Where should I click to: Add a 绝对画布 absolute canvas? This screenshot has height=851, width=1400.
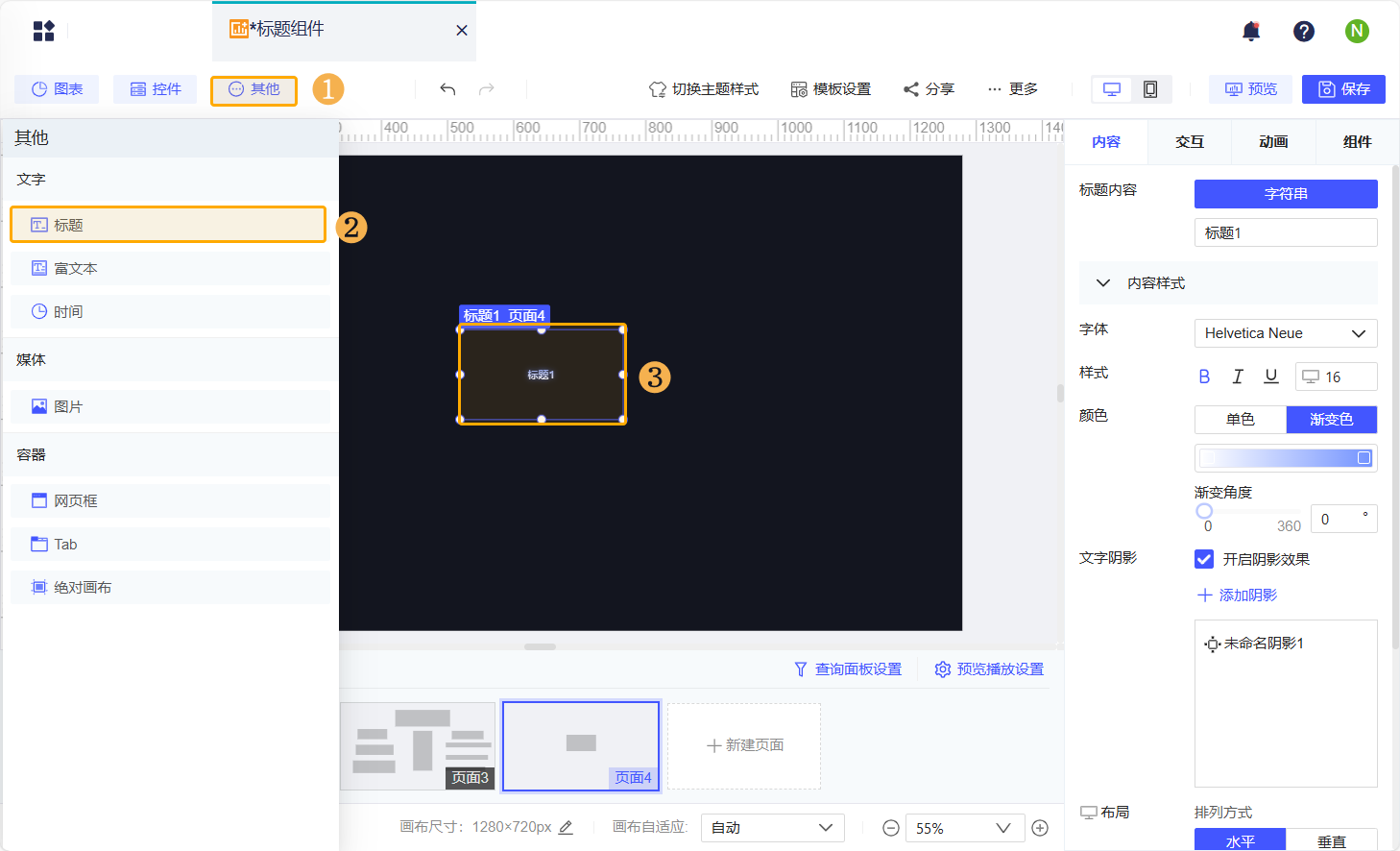170,587
